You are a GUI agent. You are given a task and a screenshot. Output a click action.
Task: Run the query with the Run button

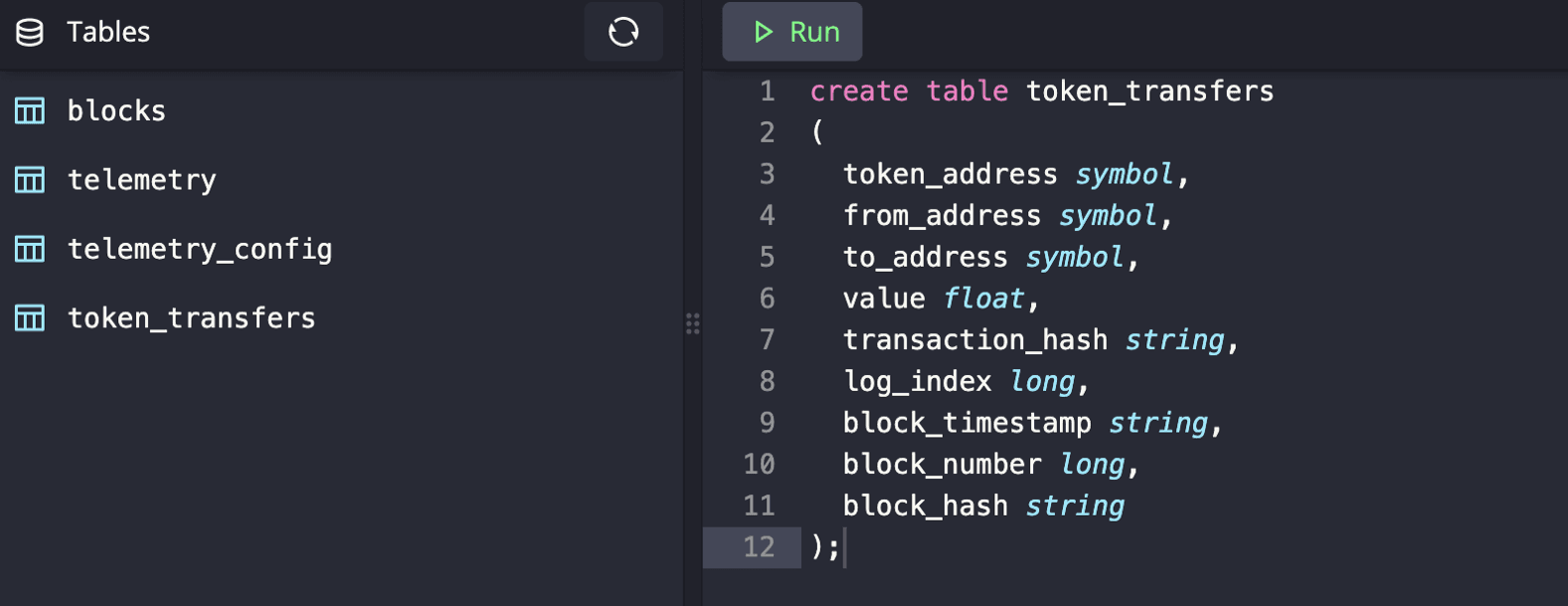coord(792,33)
